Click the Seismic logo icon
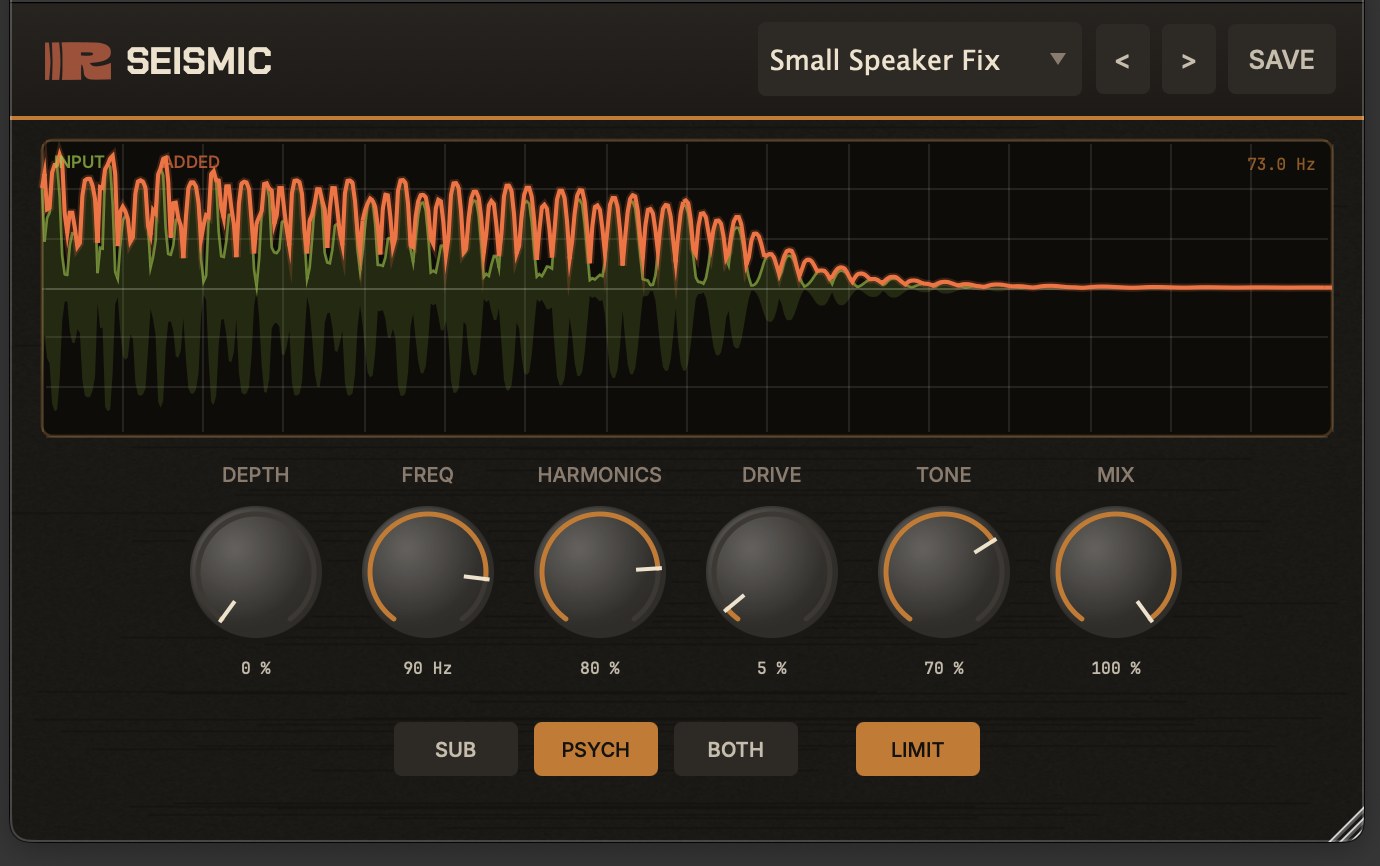This screenshot has height=866, width=1380. tap(78, 61)
